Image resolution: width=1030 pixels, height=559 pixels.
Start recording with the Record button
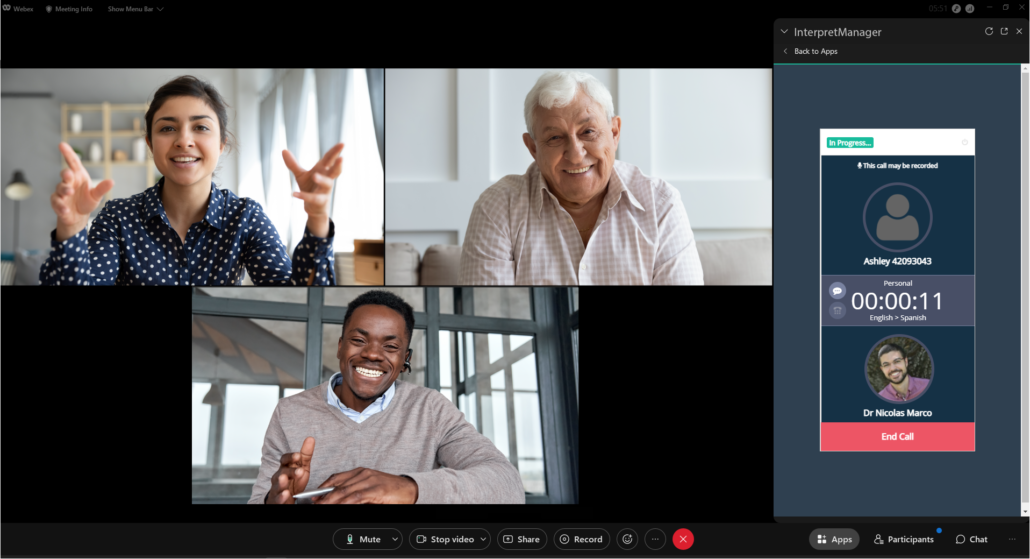581,539
